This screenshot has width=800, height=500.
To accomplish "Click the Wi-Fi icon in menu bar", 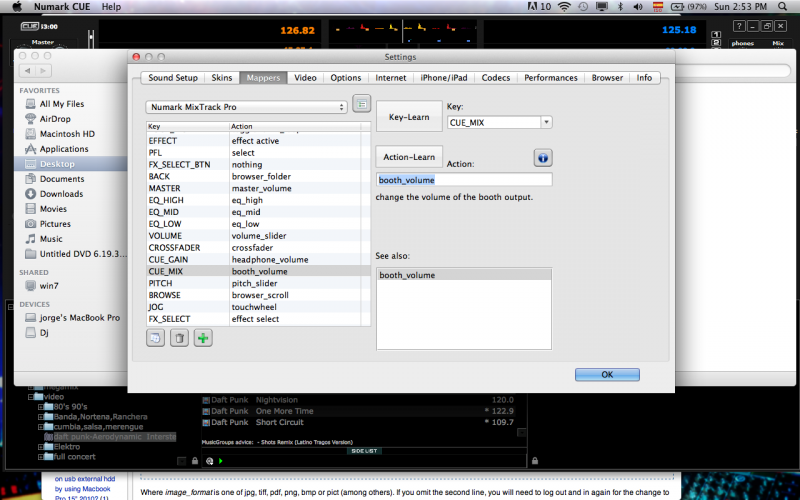I will point(565,7).
